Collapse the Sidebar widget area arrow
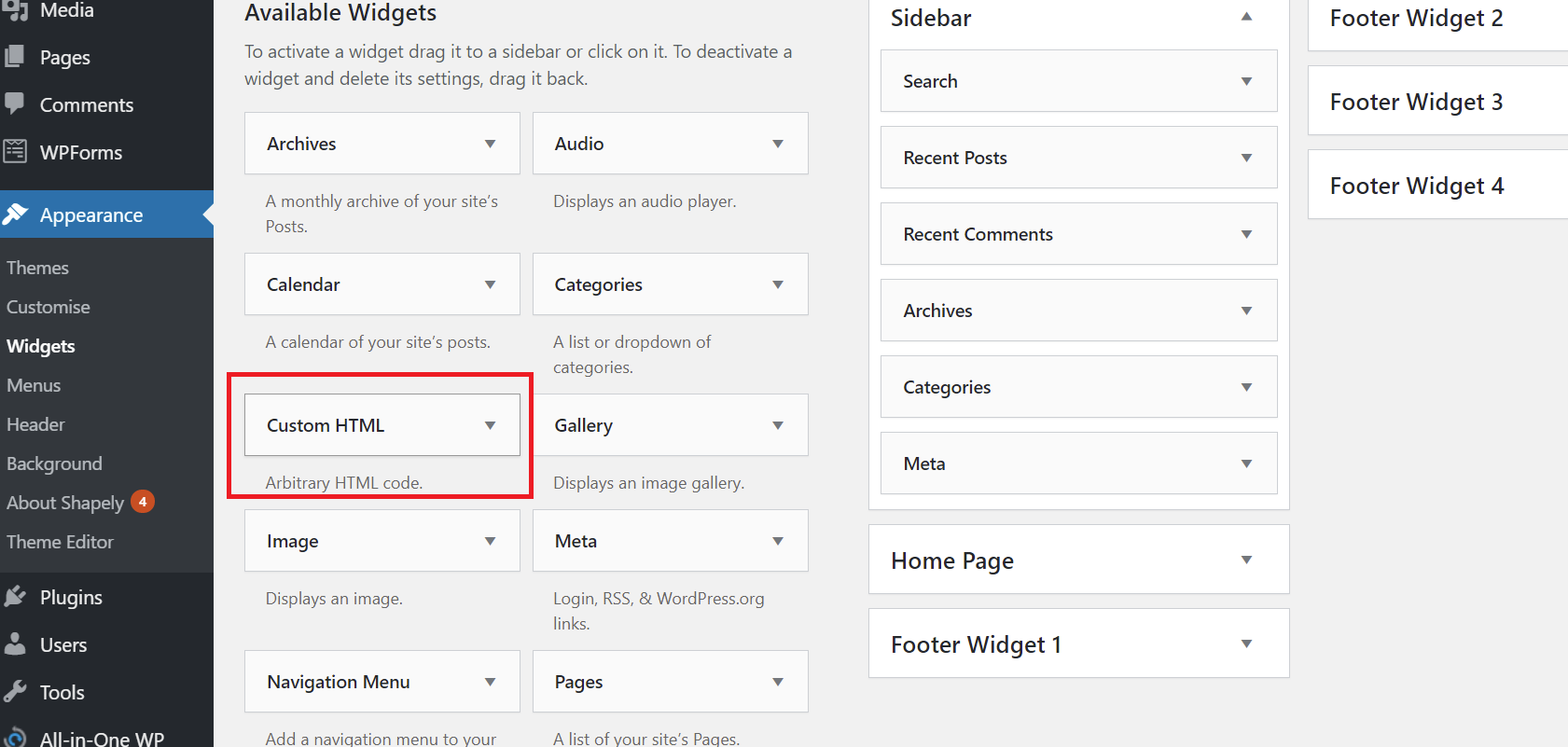Image resolution: width=1568 pixels, height=747 pixels. (x=1246, y=17)
